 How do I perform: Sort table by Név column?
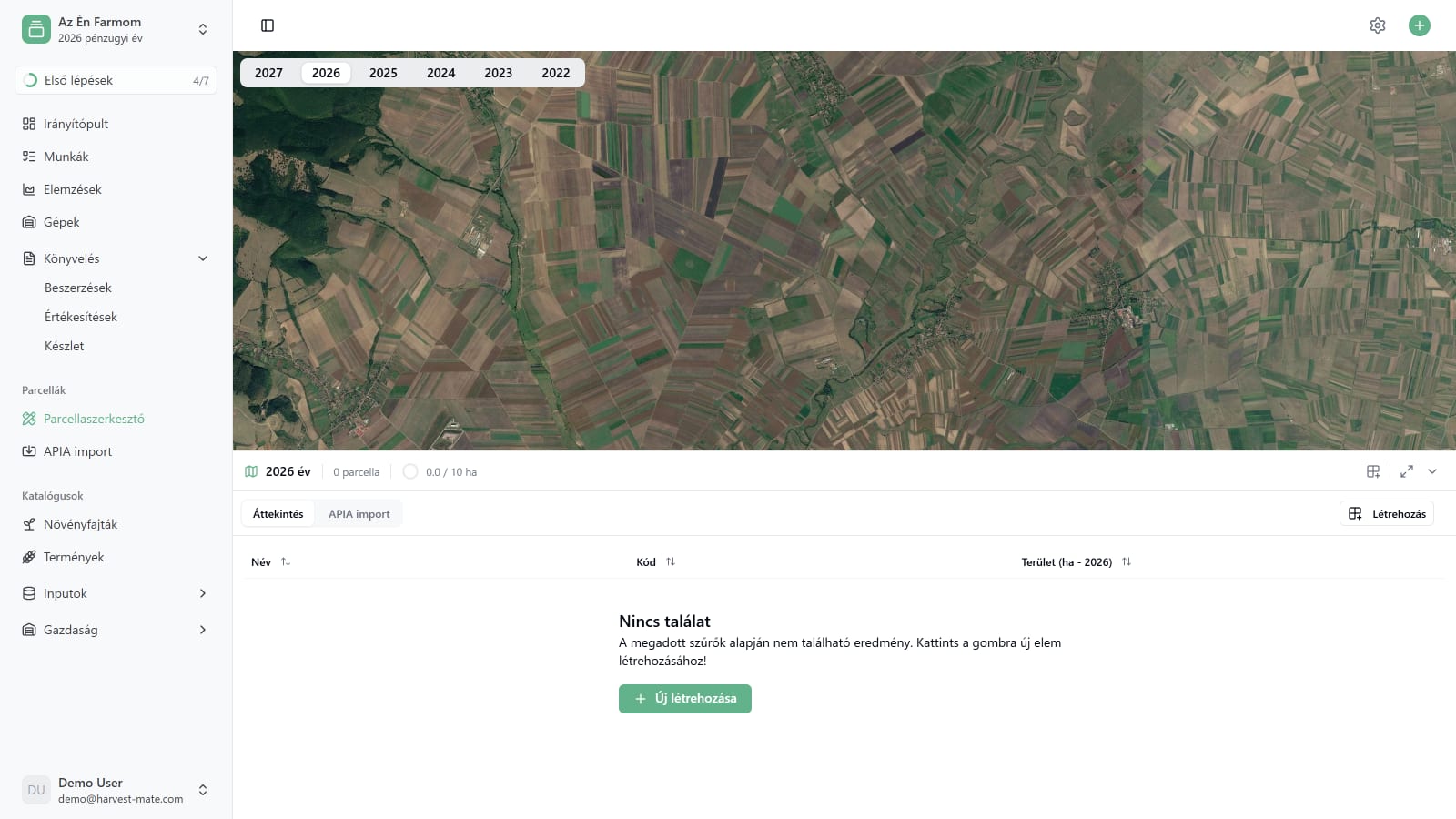(271, 561)
